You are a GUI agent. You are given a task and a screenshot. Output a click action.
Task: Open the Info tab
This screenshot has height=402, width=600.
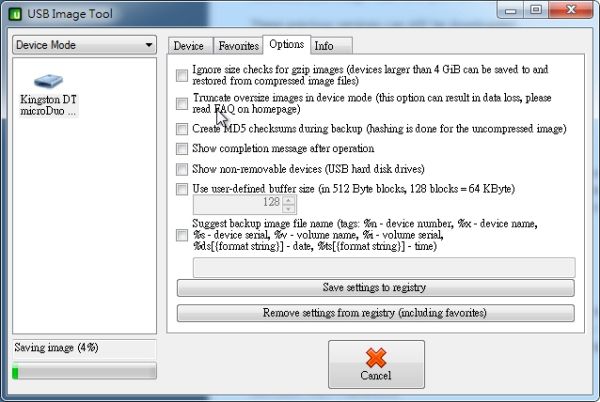click(331, 46)
